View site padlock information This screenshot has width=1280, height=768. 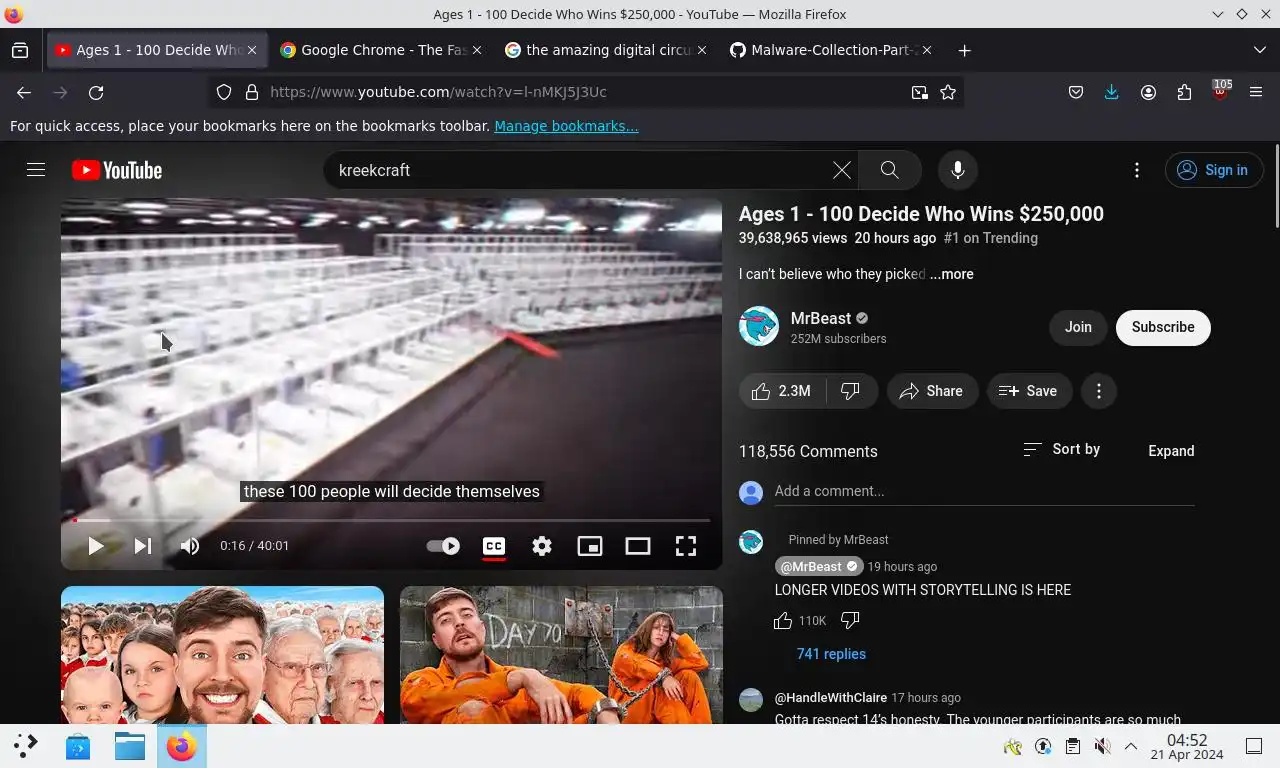(252, 92)
